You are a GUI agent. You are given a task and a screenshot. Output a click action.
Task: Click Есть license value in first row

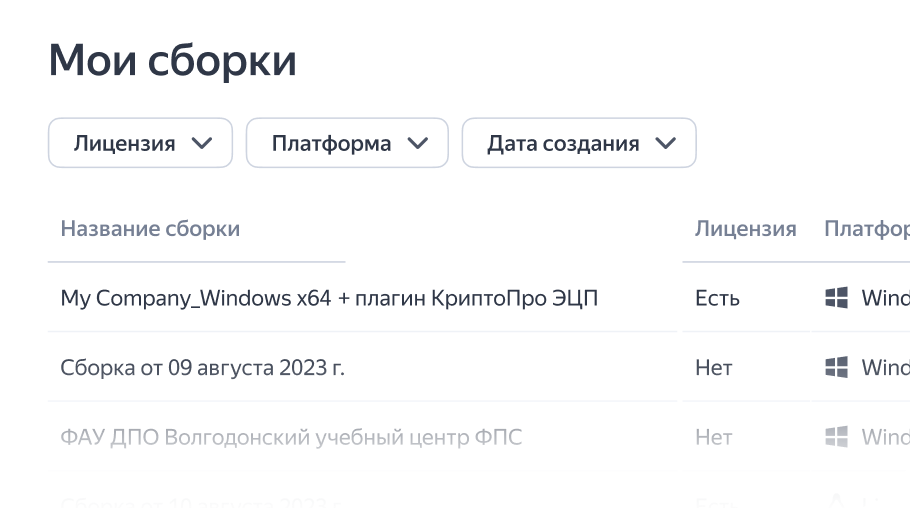717,298
